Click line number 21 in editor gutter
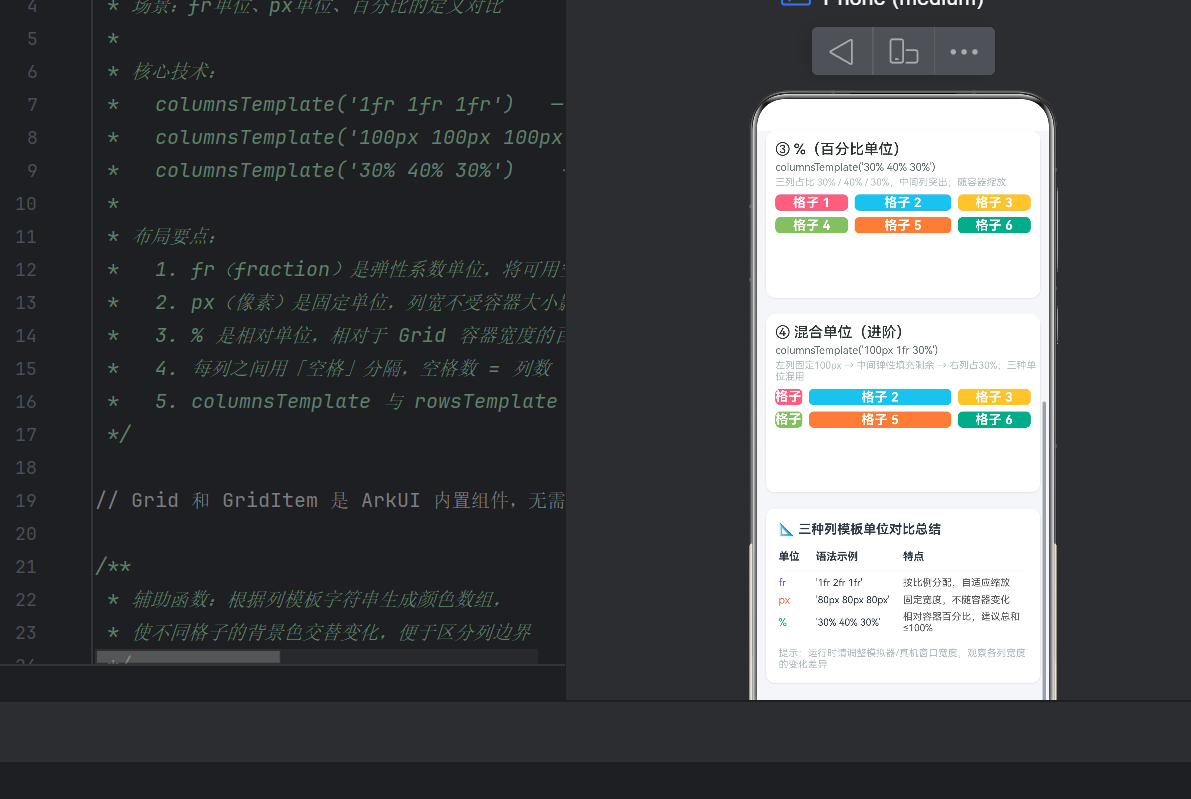 point(26,567)
